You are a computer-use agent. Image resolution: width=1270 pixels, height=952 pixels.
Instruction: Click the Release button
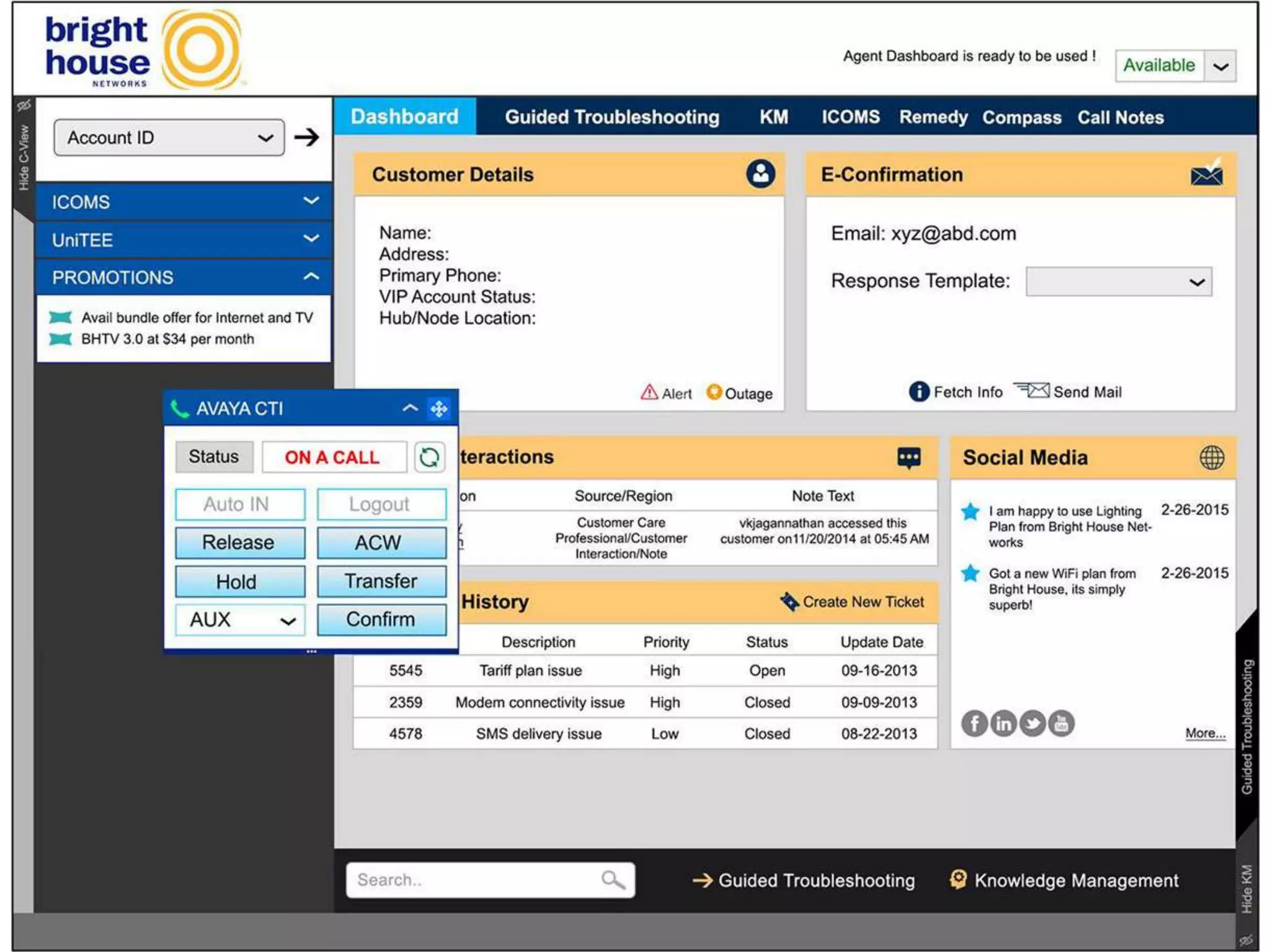tap(240, 543)
